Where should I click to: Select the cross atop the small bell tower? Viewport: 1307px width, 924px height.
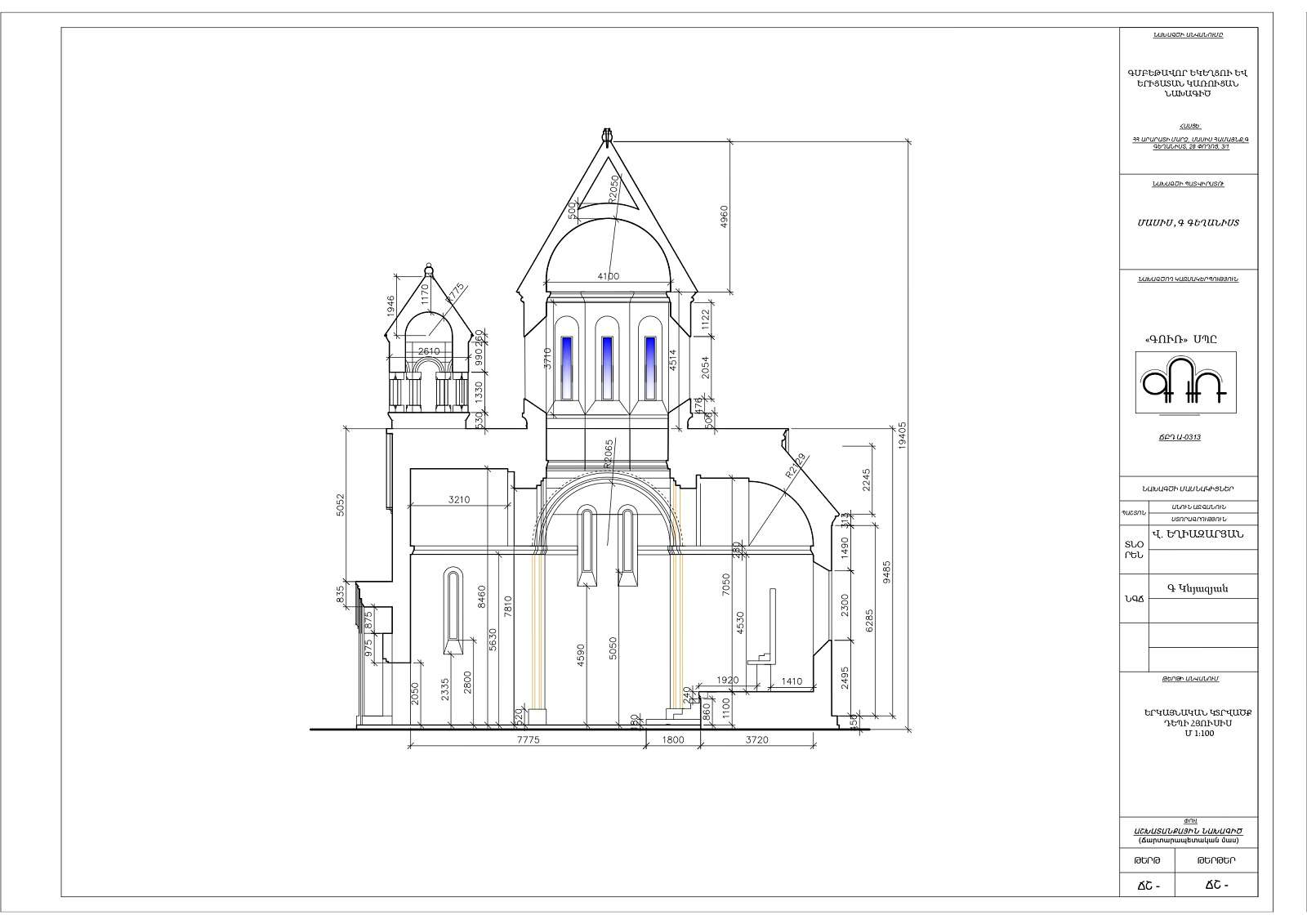click(x=429, y=270)
